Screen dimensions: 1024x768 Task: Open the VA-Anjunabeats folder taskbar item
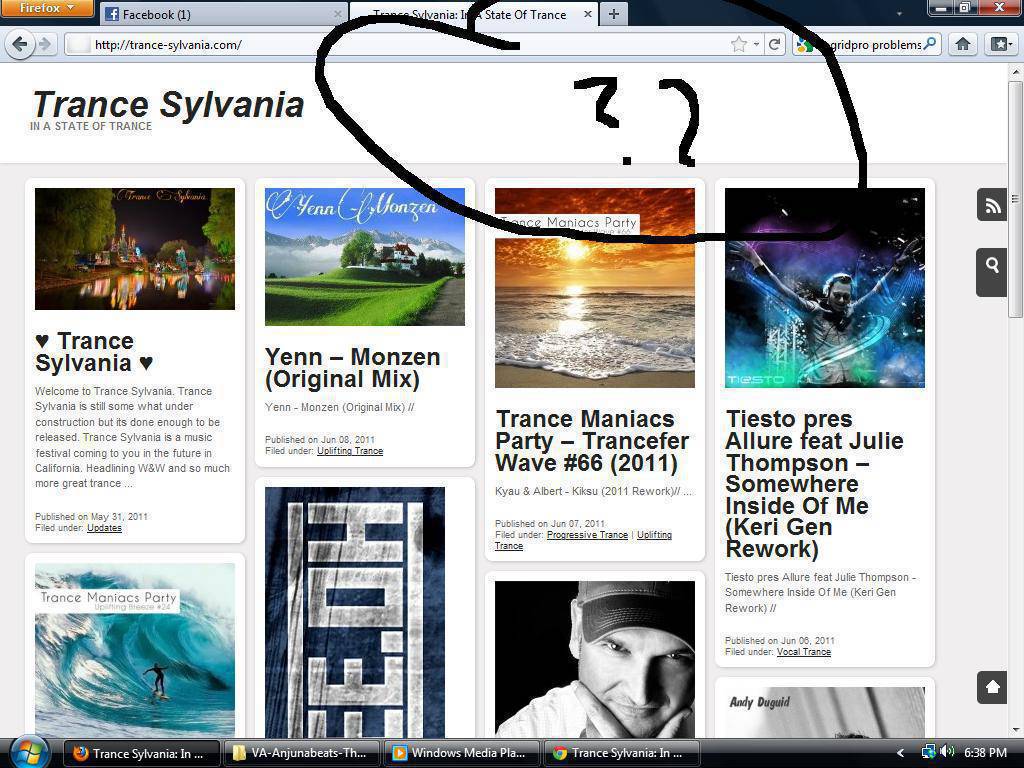click(301, 753)
